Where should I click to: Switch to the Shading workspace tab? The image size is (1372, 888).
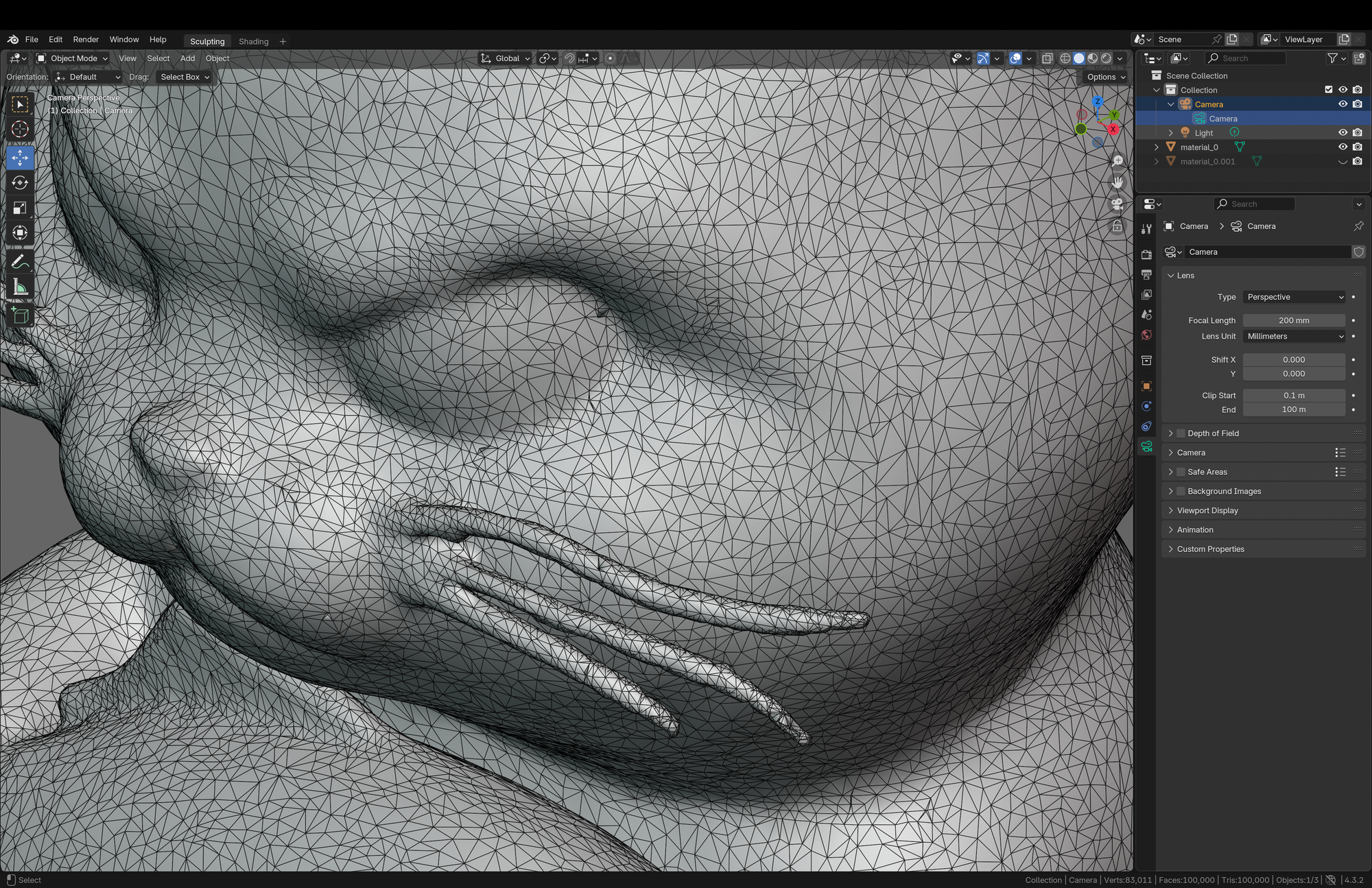coord(253,41)
